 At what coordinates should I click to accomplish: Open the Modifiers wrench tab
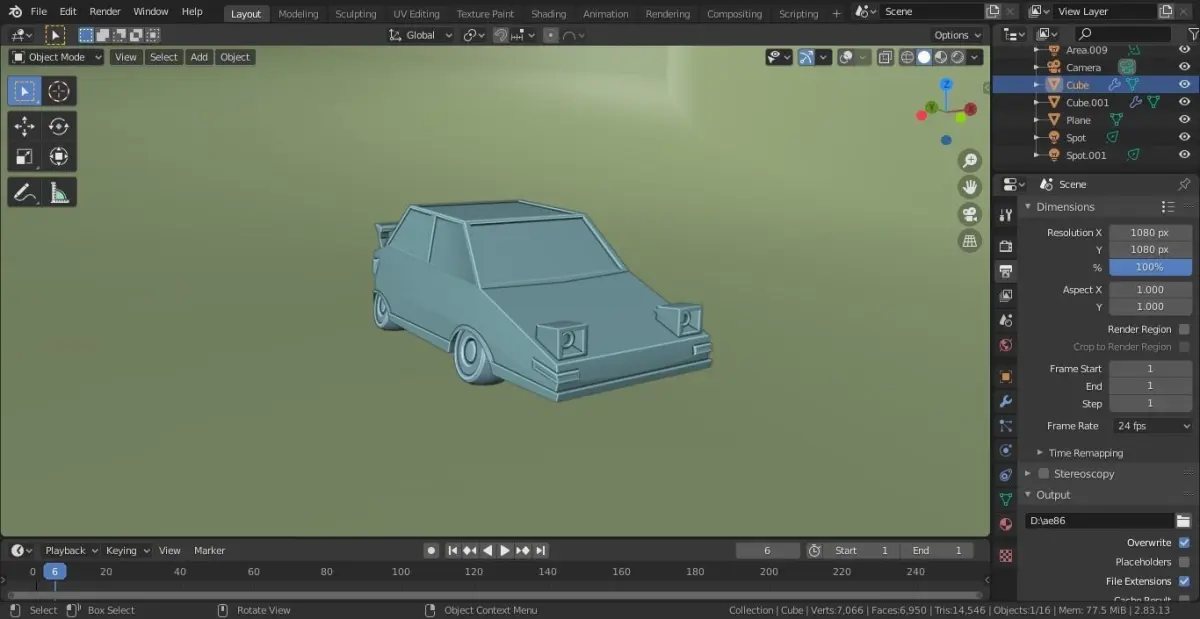click(x=1006, y=402)
